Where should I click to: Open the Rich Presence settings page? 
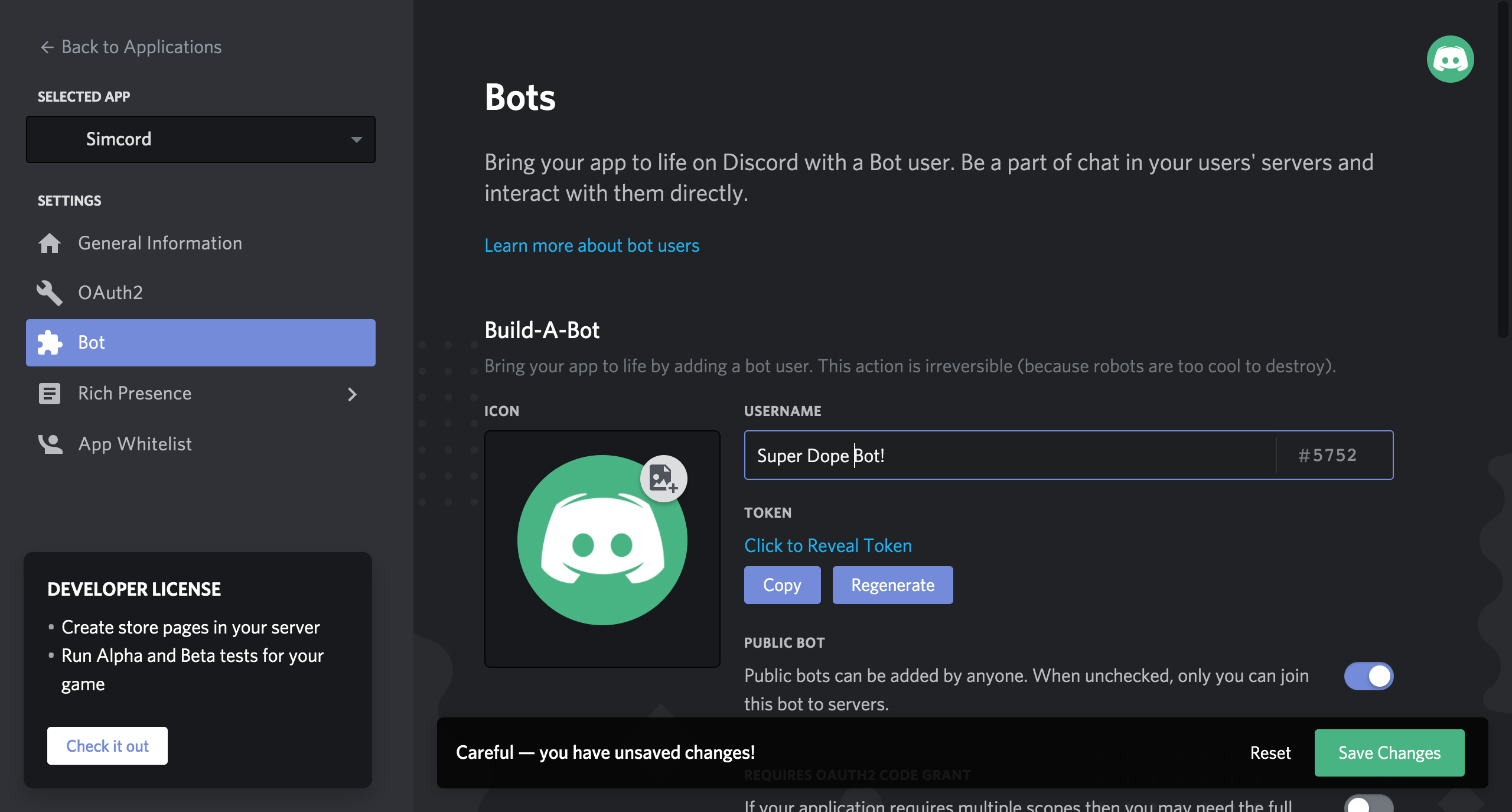(x=201, y=393)
